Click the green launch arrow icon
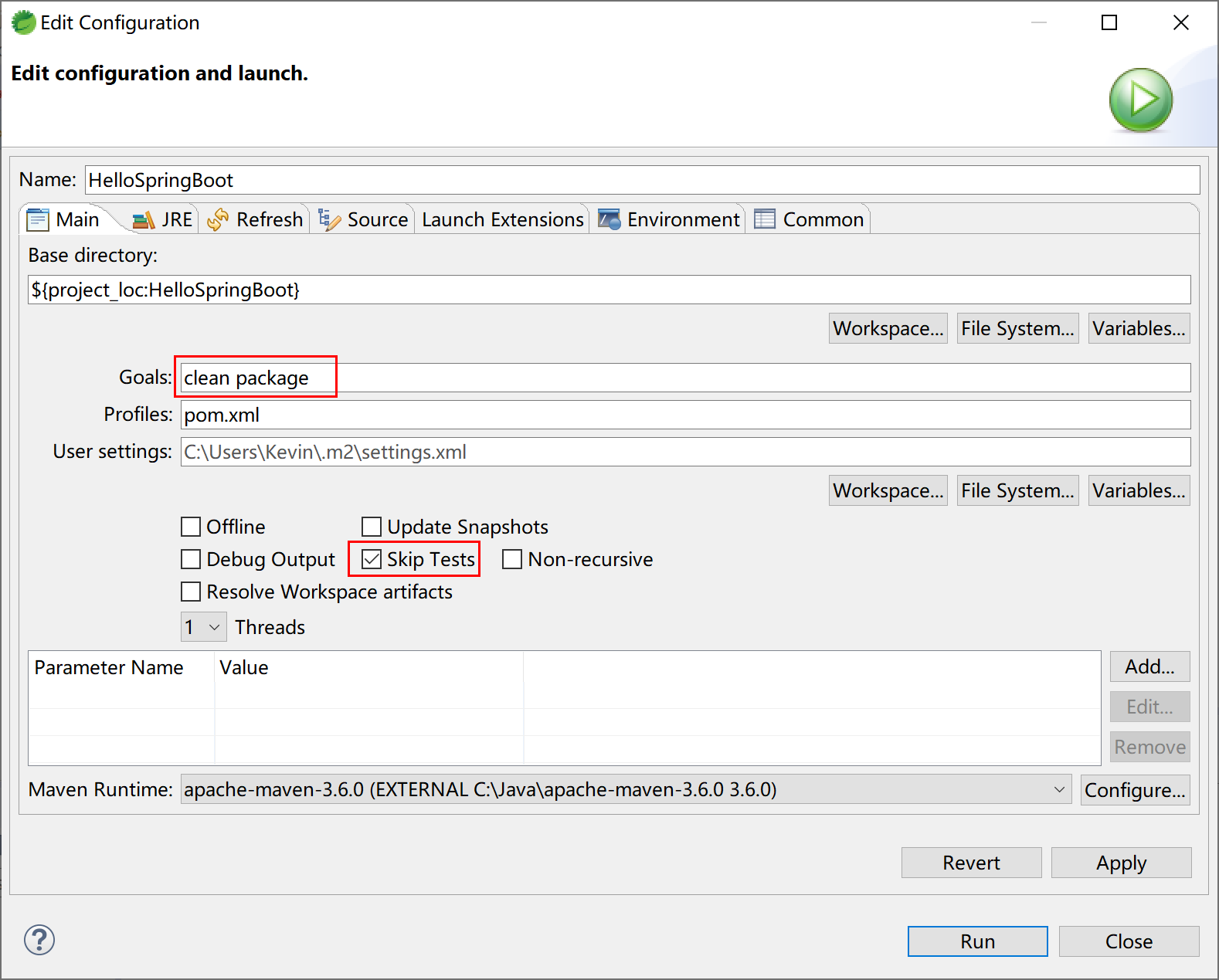This screenshot has width=1219, height=980. 1140,100
